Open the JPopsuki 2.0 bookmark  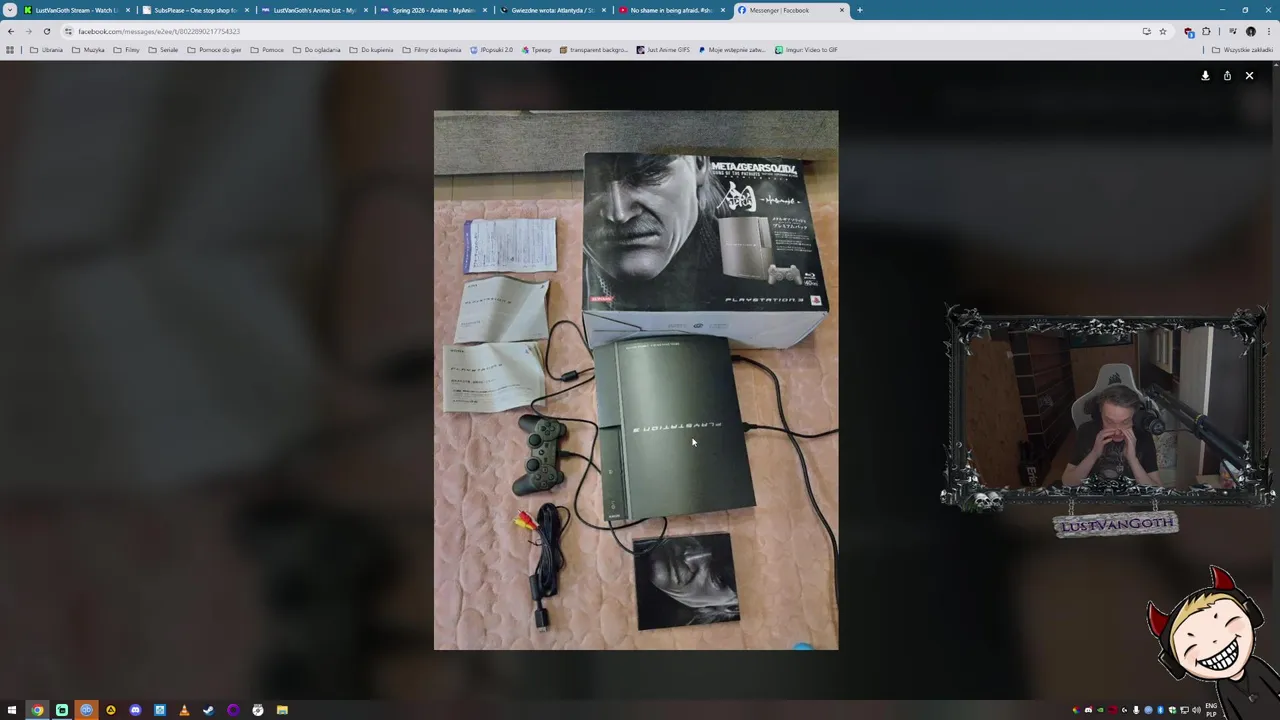click(491, 49)
